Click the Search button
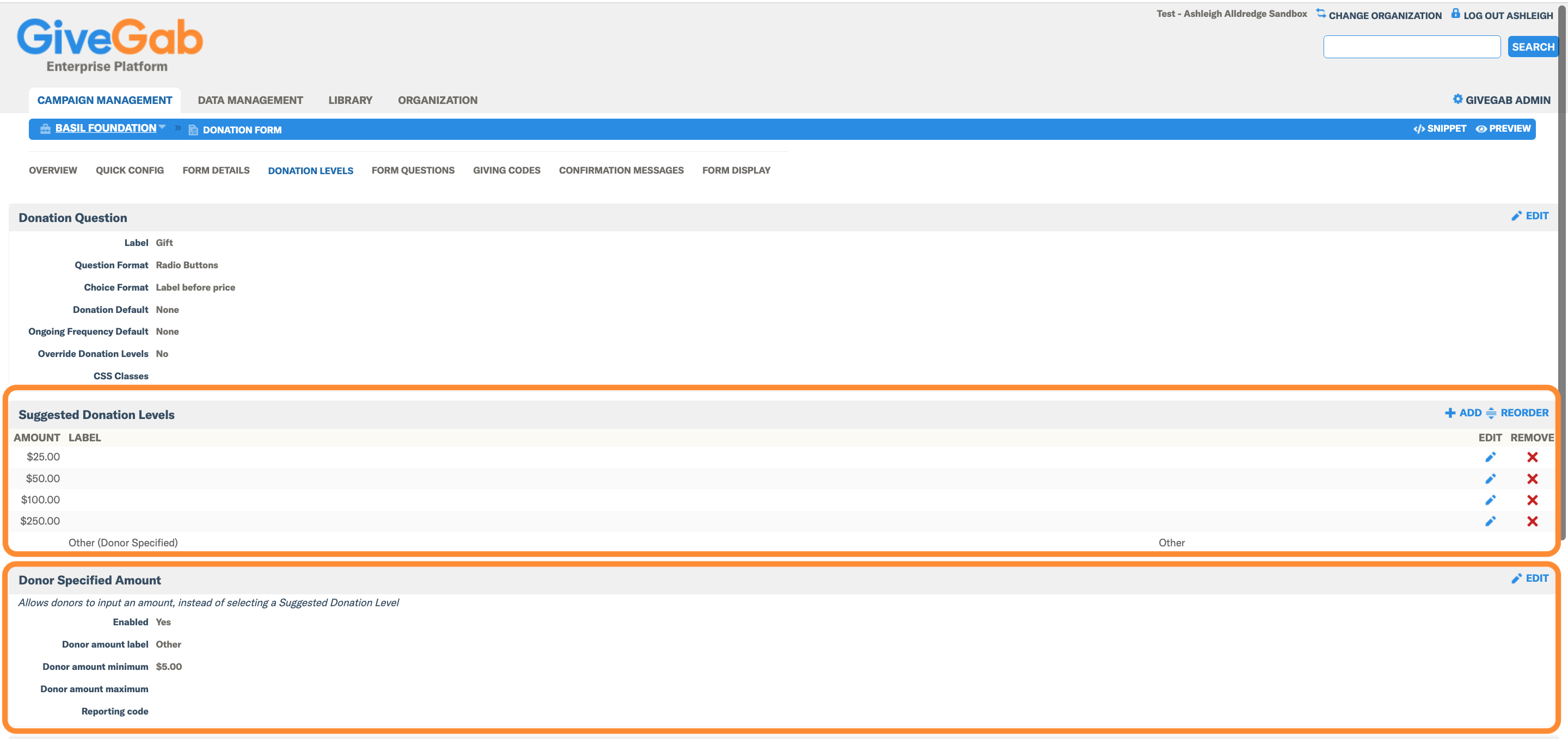Viewport: 1568px width, 739px height. pyautogui.click(x=1533, y=47)
